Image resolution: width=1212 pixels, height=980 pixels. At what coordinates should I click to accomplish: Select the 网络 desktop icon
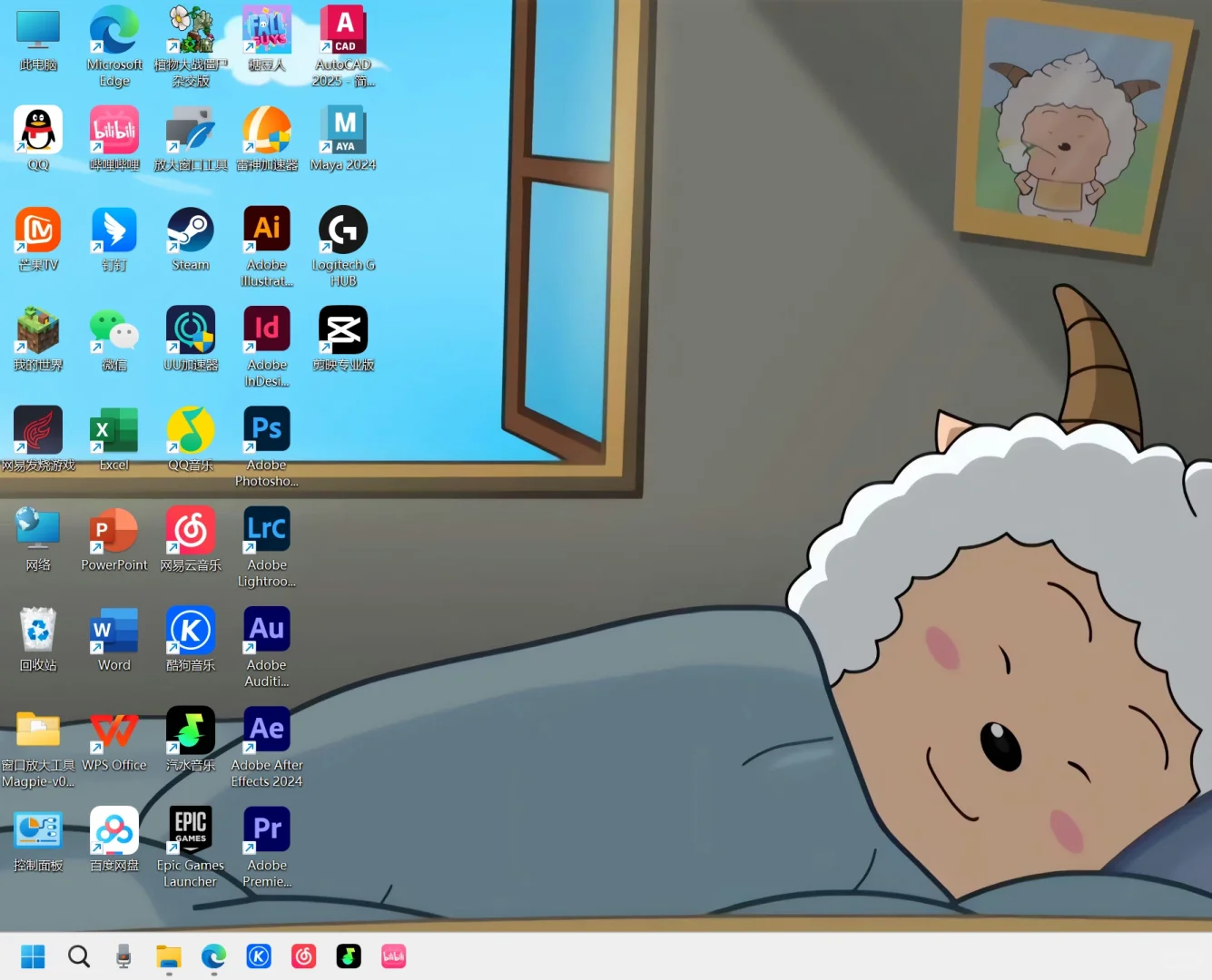38,539
